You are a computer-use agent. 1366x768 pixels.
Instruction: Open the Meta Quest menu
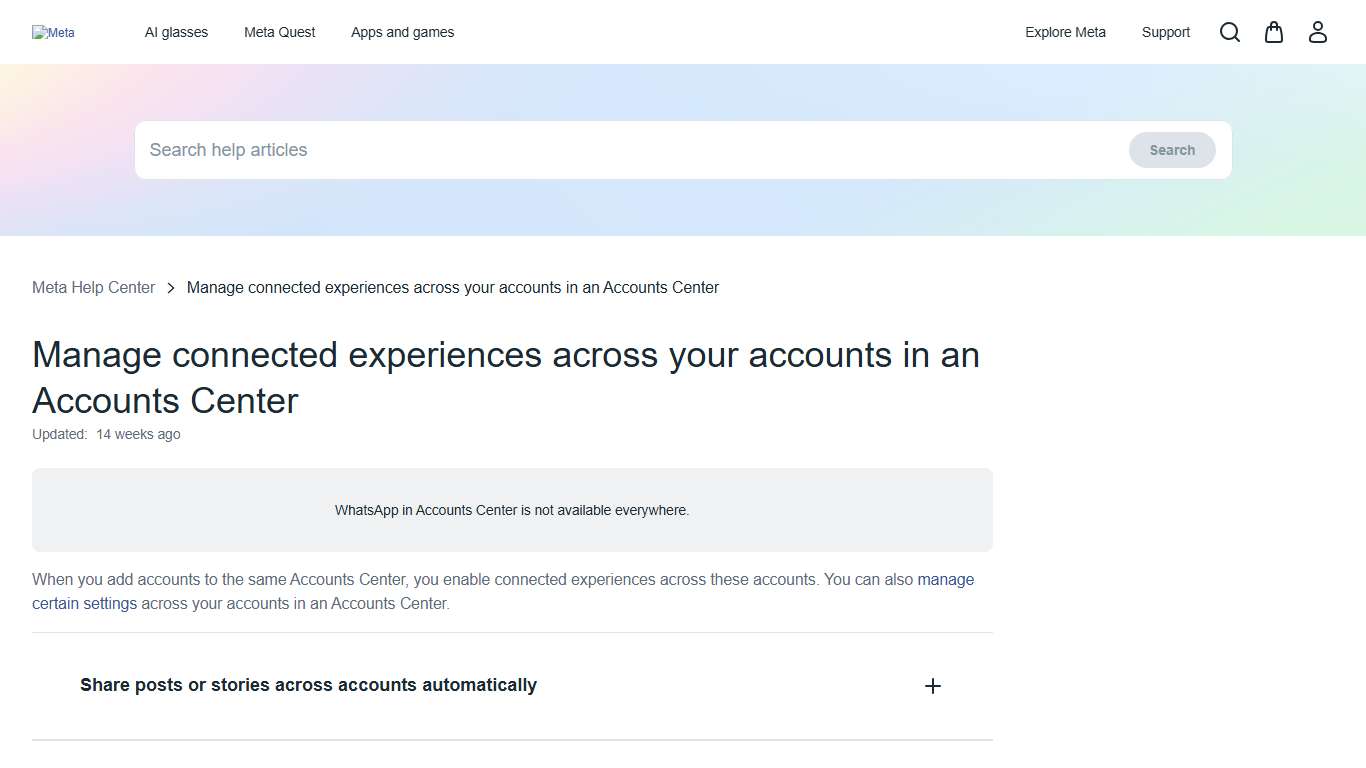click(x=279, y=32)
